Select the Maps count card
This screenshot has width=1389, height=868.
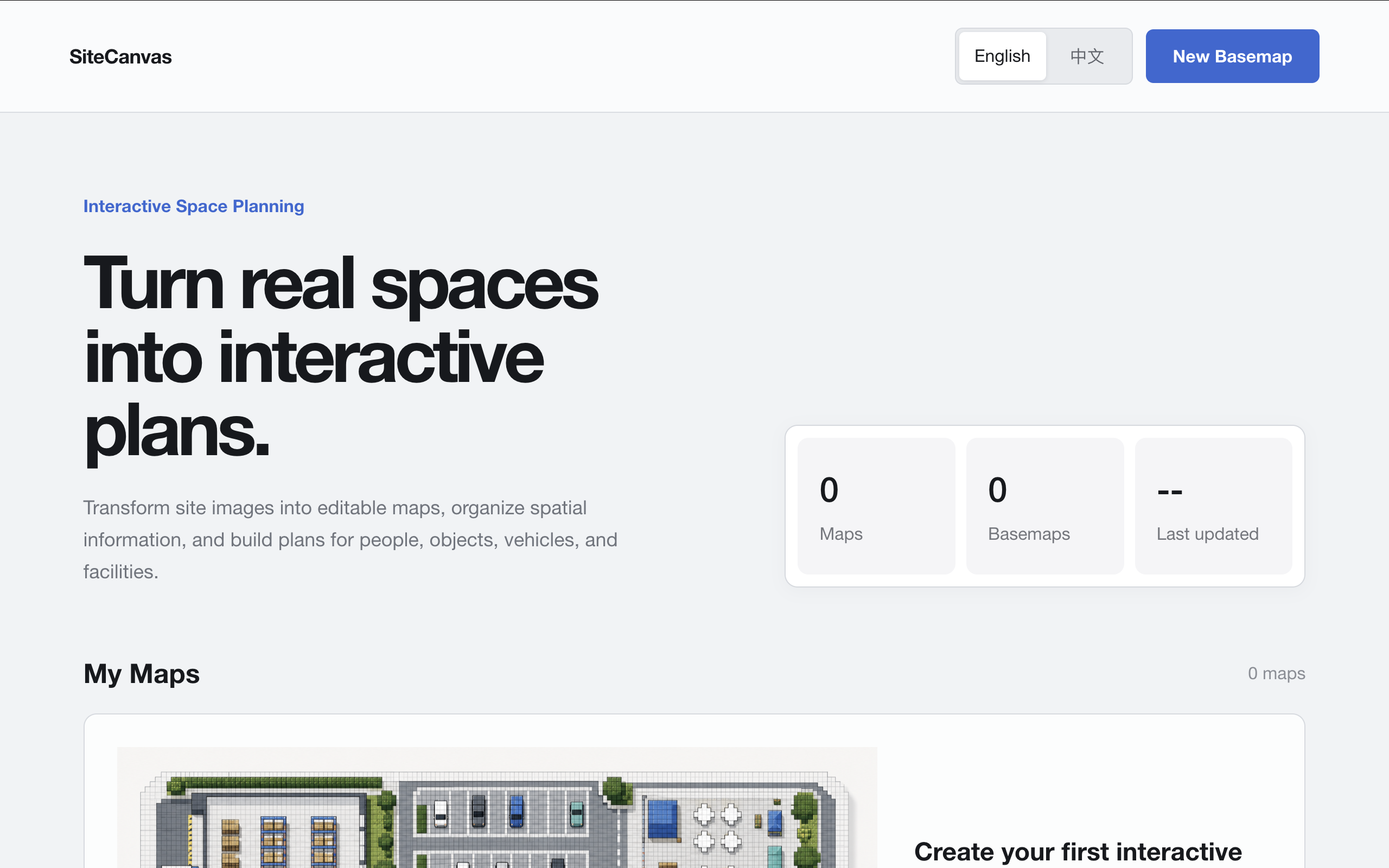tap(876, 506)
